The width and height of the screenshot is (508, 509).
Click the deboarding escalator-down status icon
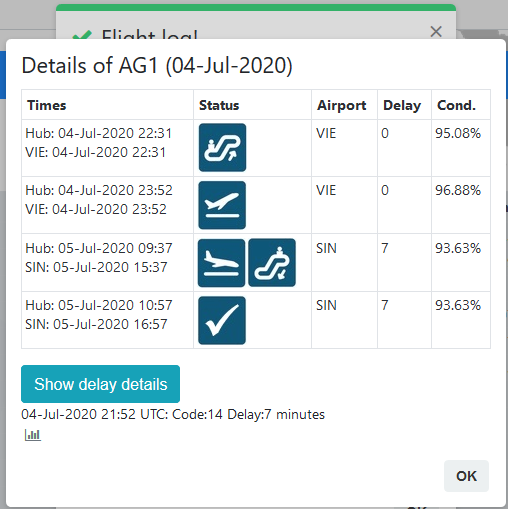point(272,263)
